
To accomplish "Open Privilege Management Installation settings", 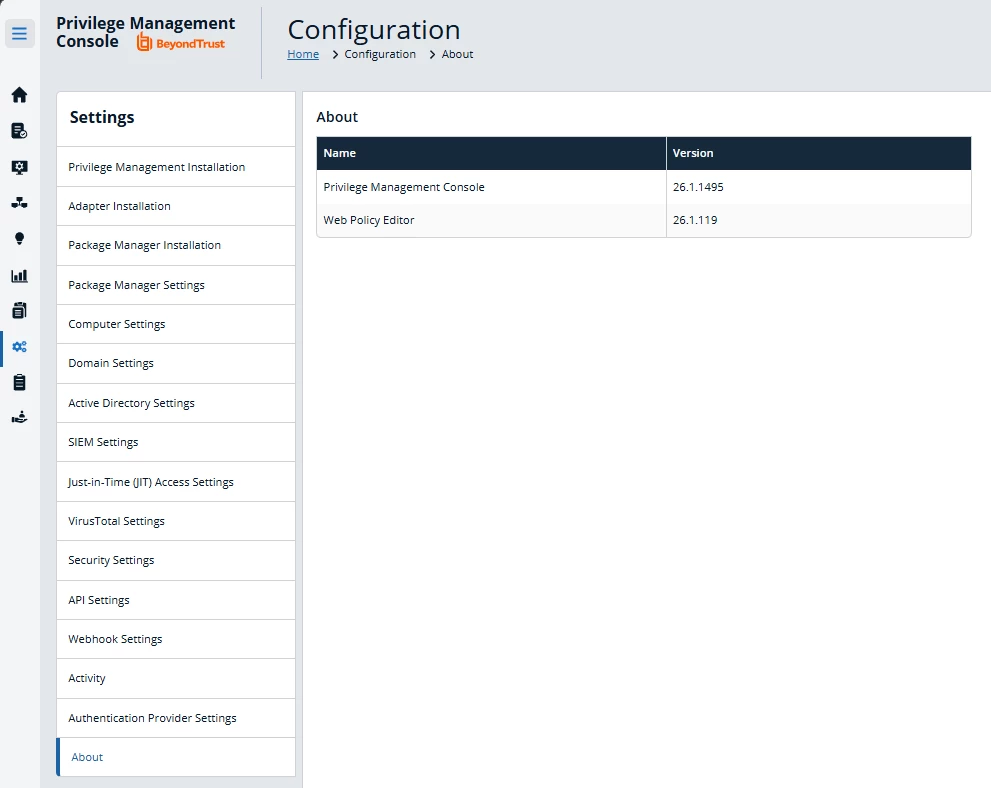I will (x=176, y=167).
